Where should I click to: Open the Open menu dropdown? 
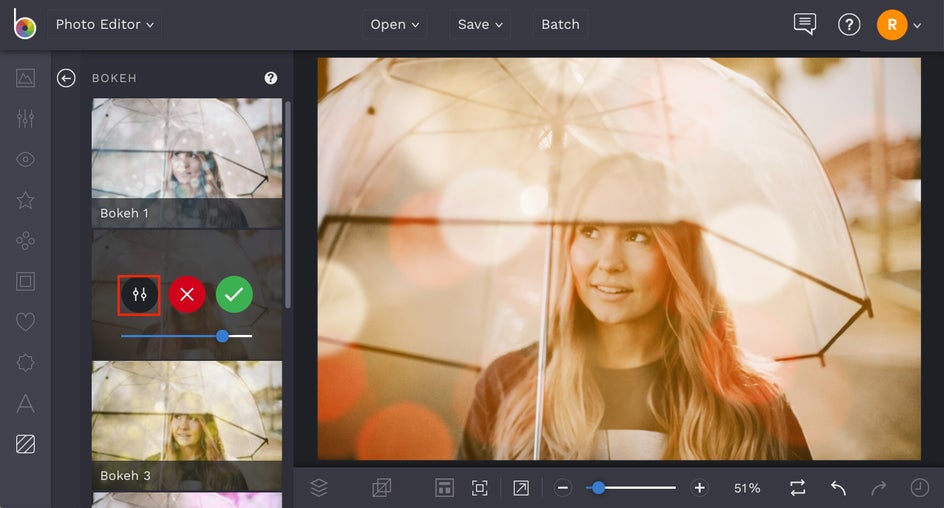click(x=394, y=25)
